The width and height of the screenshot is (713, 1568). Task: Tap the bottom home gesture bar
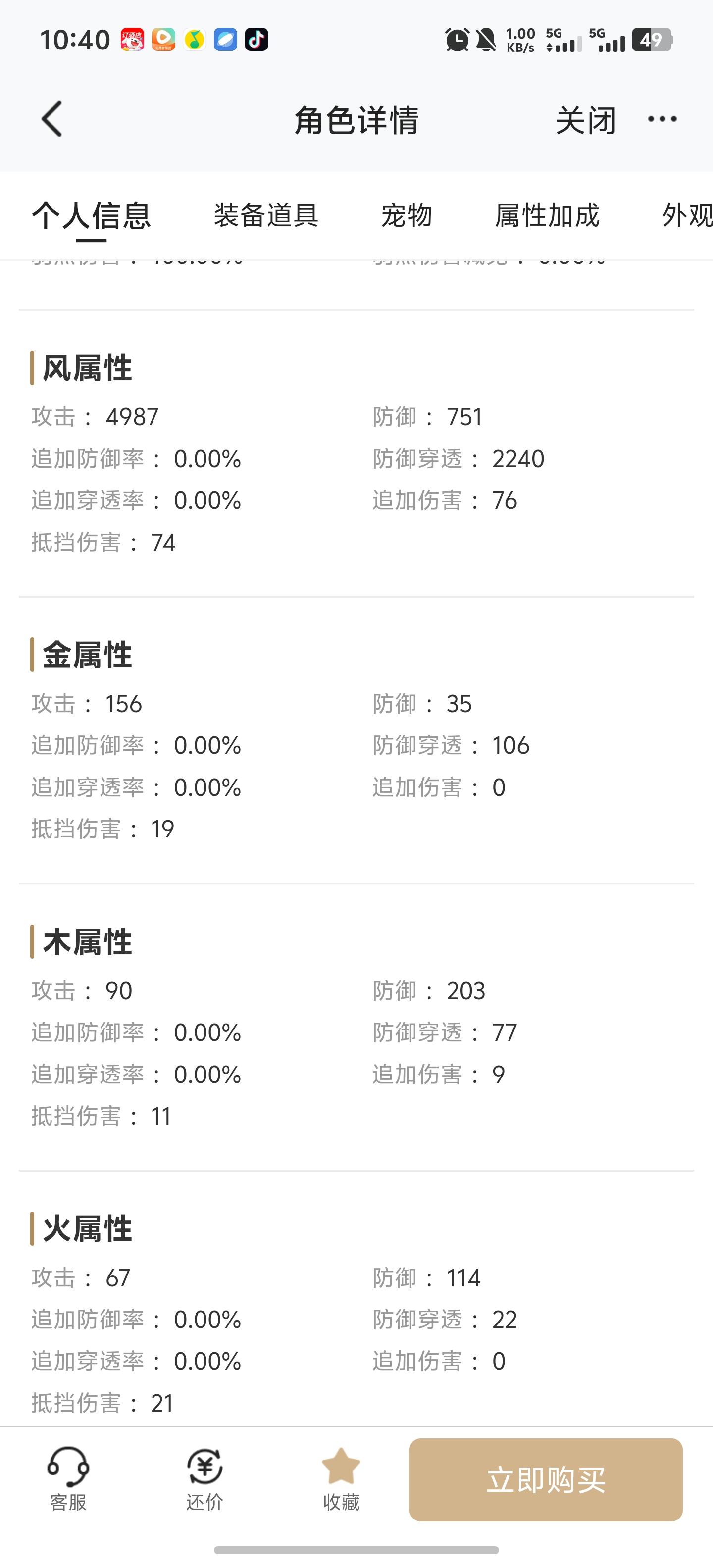(x=356, y=1550)
